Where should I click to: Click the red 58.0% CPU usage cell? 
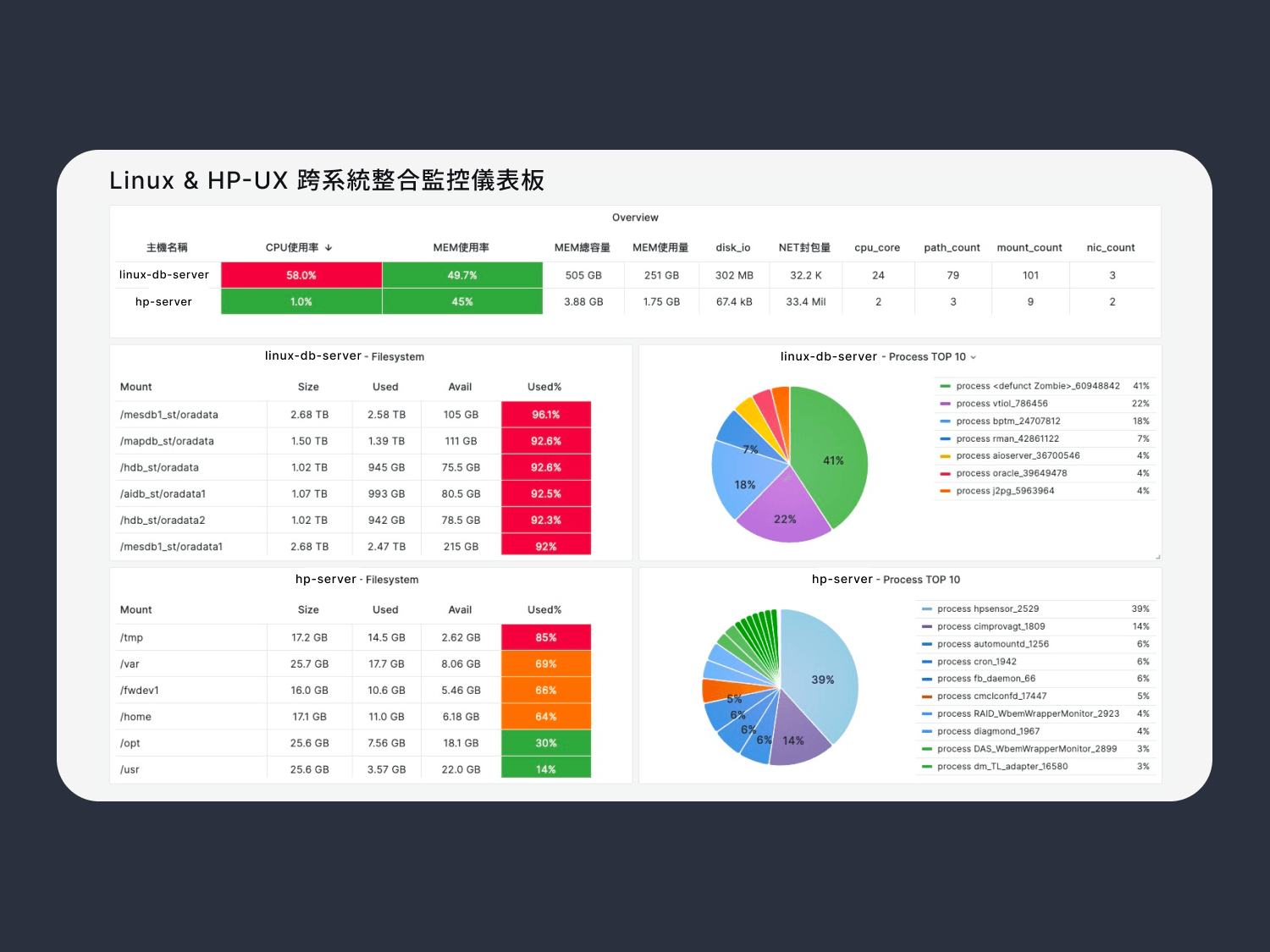point(301,275)
